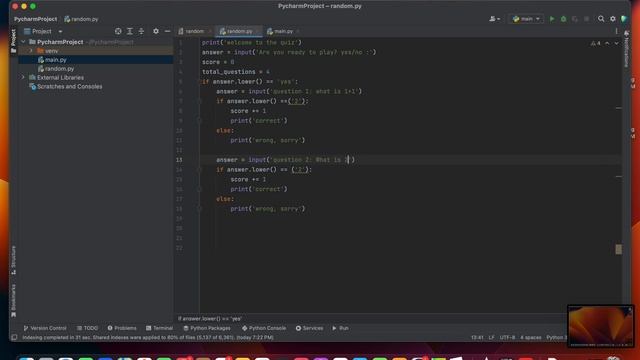Click random.py breadcrumb in navigation bar
Screen dimensions: 640x360
tap(81, 19)
